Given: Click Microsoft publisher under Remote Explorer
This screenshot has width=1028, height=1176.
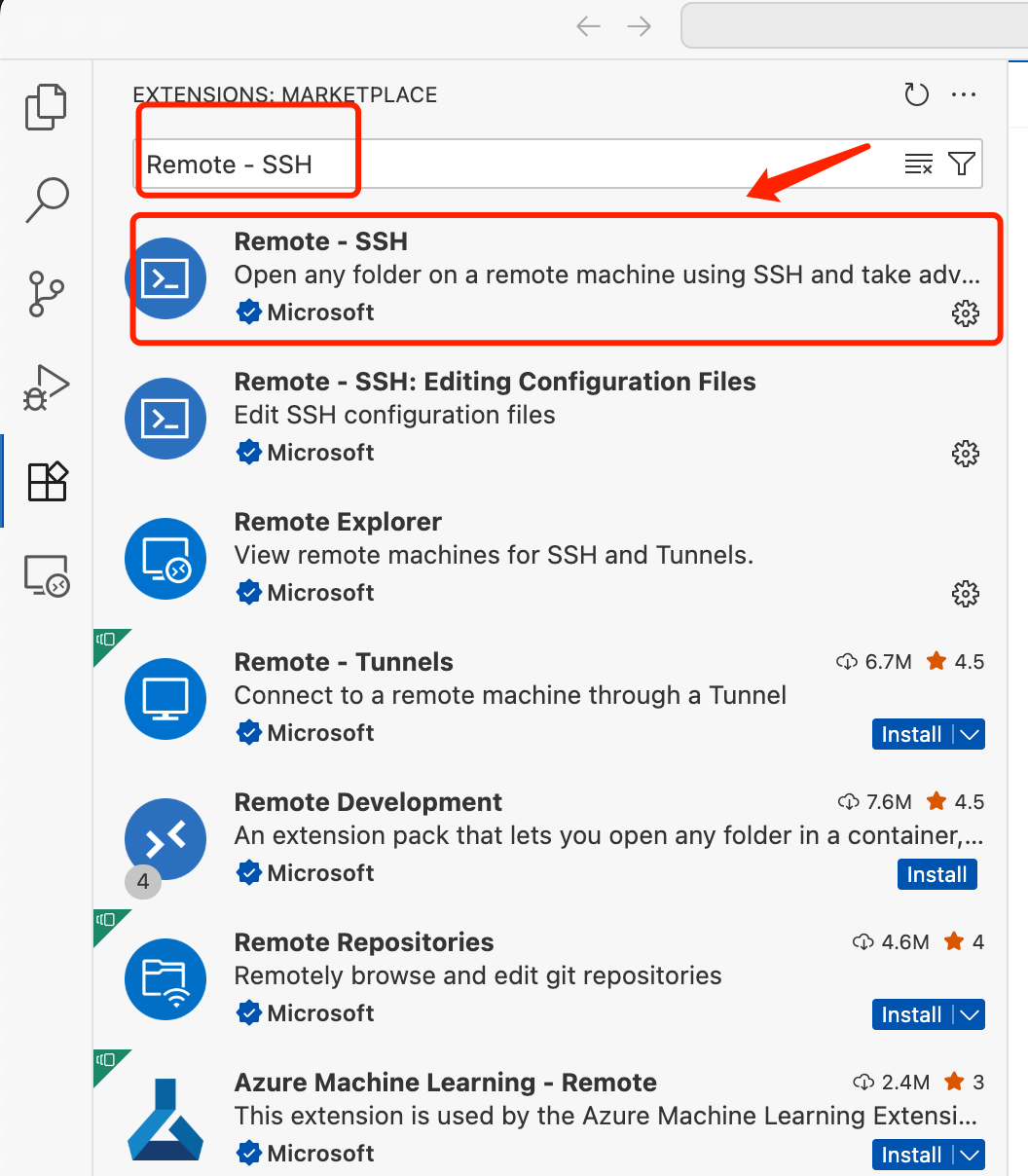Looking at the screenshot, I should click(x=320, y=593).
